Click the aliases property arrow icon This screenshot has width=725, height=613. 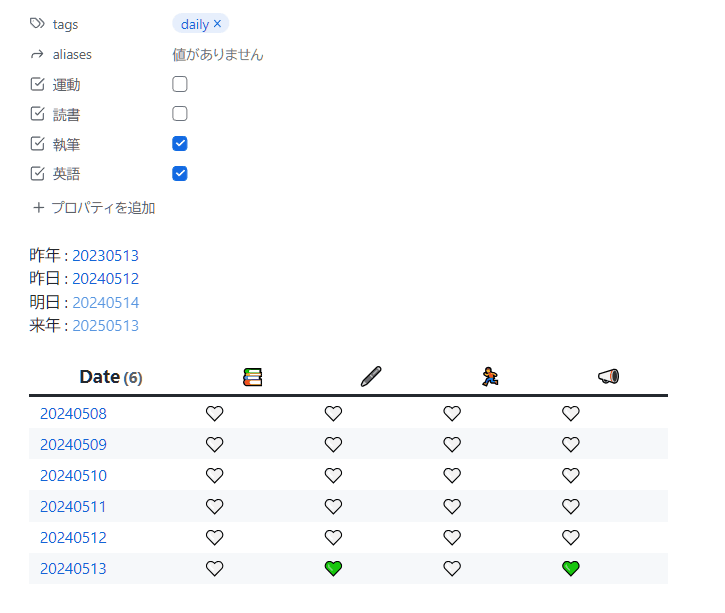[x=38, y=55]
